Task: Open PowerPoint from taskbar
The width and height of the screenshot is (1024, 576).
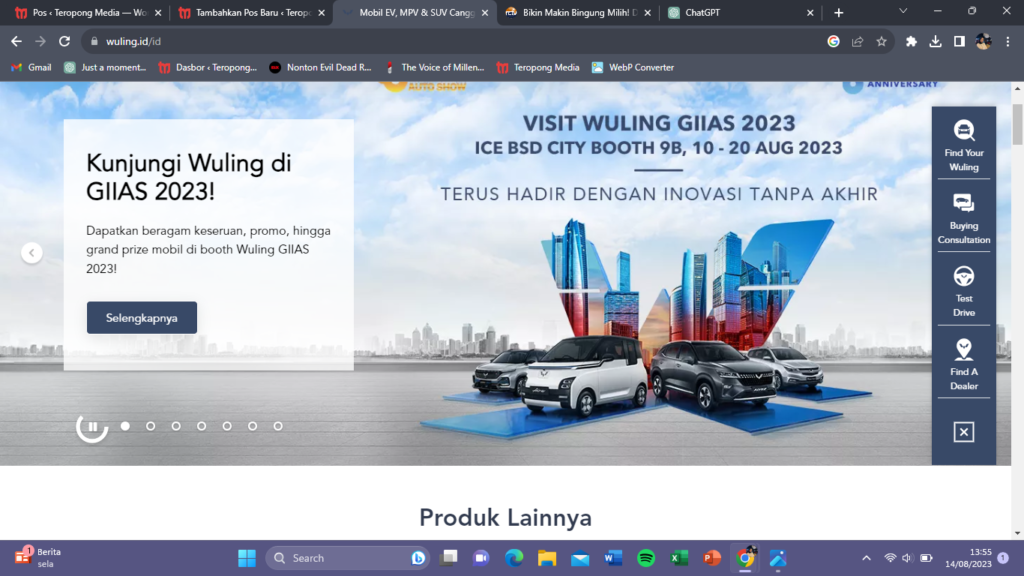Action: click(712, 558)
